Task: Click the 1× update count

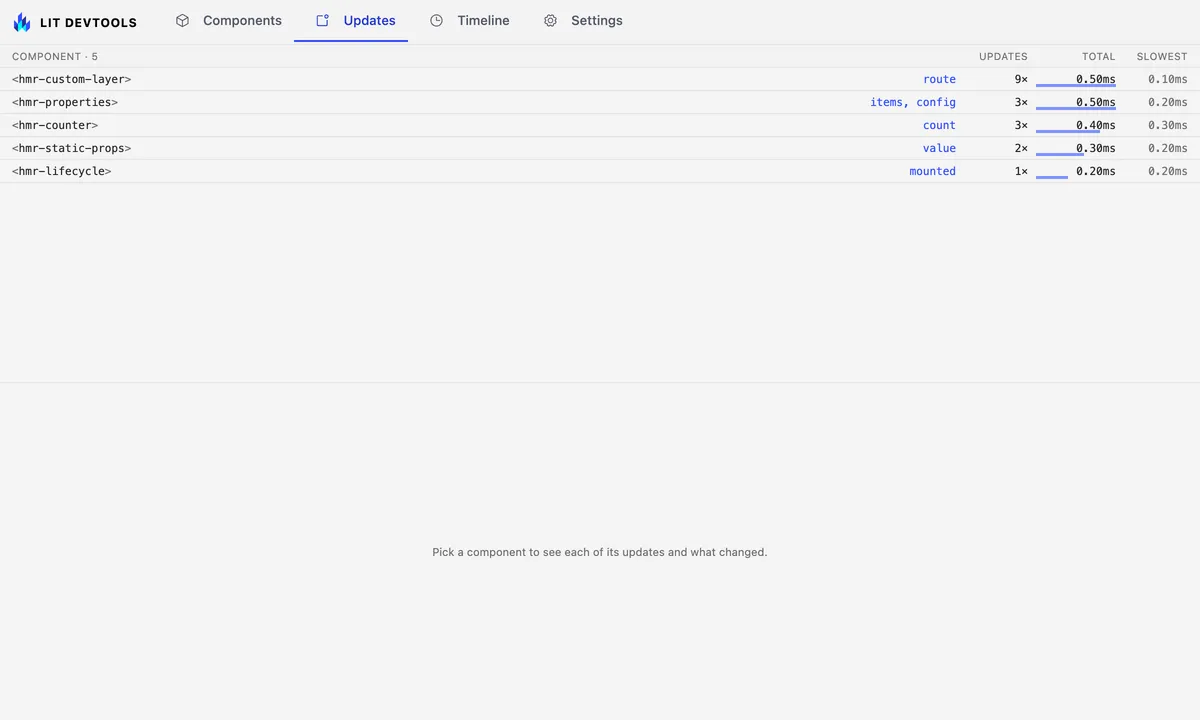Action: (1021, 171)
